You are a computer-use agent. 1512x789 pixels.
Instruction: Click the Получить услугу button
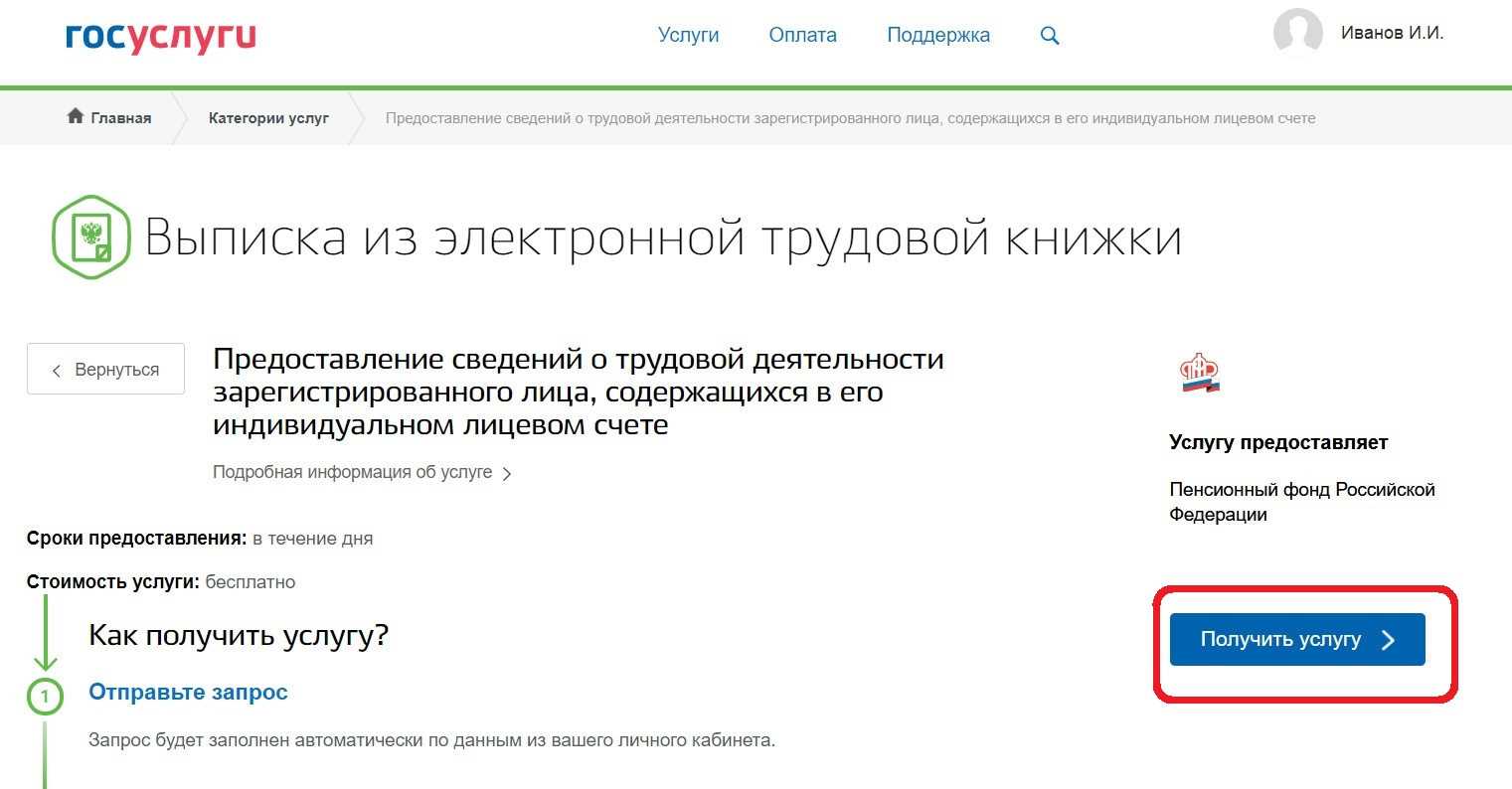click(1297, 639)
